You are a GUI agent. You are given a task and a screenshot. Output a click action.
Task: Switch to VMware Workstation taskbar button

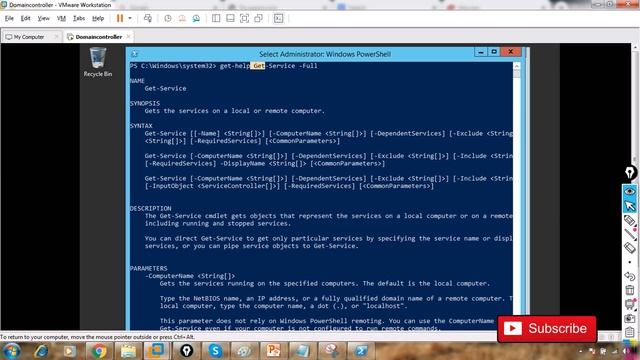156,351
